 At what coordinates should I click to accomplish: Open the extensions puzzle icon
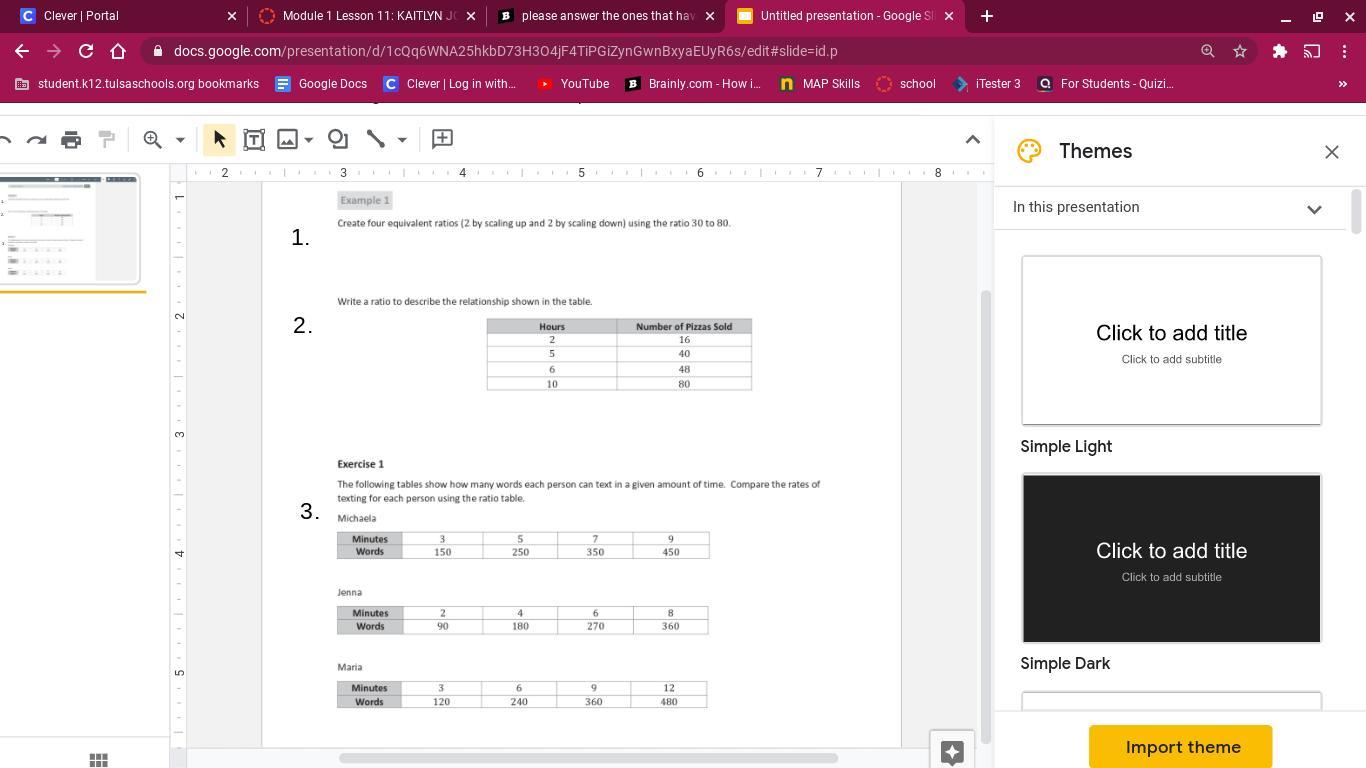pos(1279,51)
